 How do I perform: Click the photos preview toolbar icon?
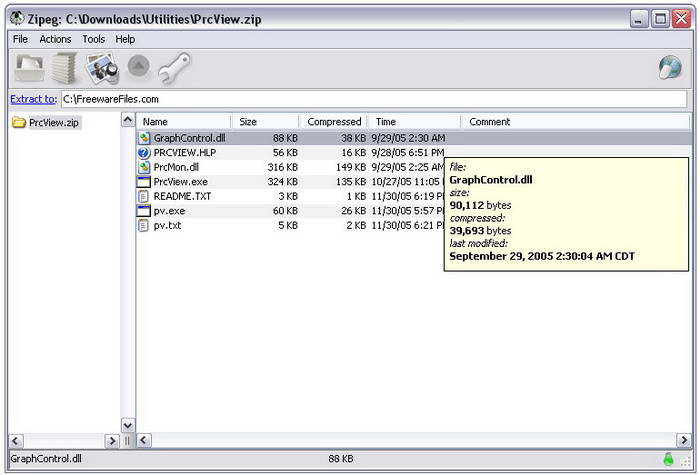coord(102,68)
